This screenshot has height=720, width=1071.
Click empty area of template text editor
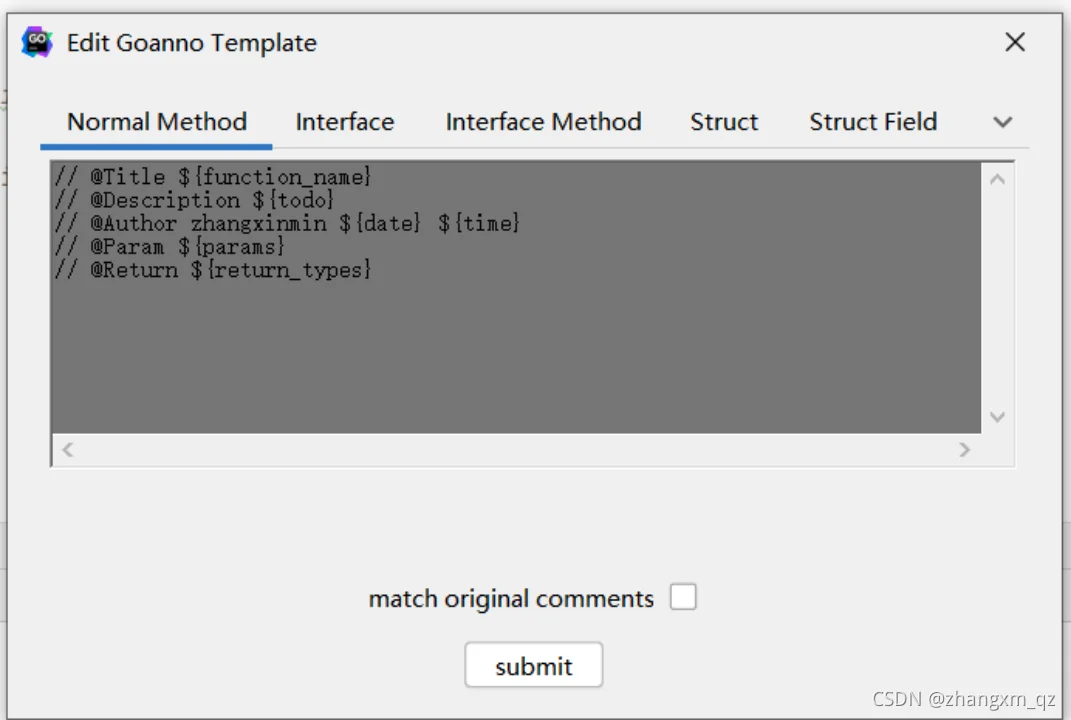[x=516, y=355]
